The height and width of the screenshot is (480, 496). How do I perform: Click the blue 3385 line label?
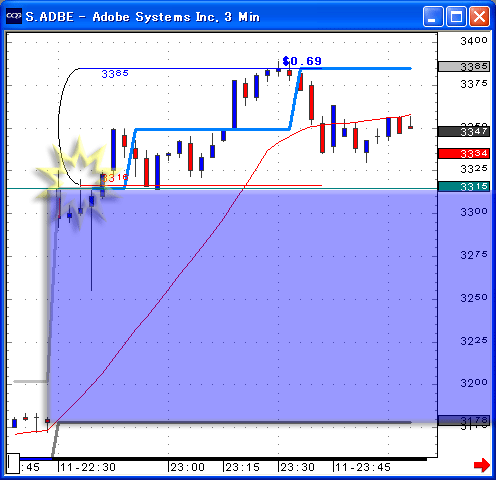click(x=115, y=73)
